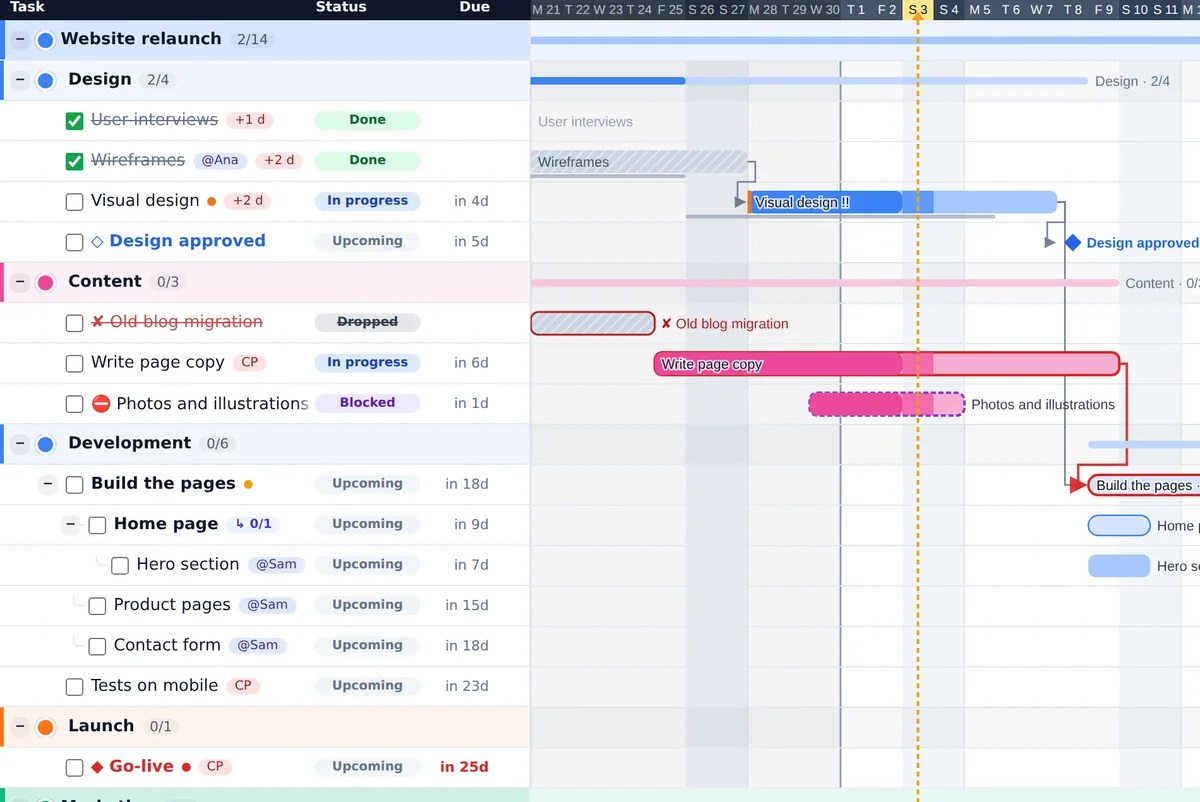
Task: Click the CP badge on Tests on mobile
Action: (x=243, y=685)
